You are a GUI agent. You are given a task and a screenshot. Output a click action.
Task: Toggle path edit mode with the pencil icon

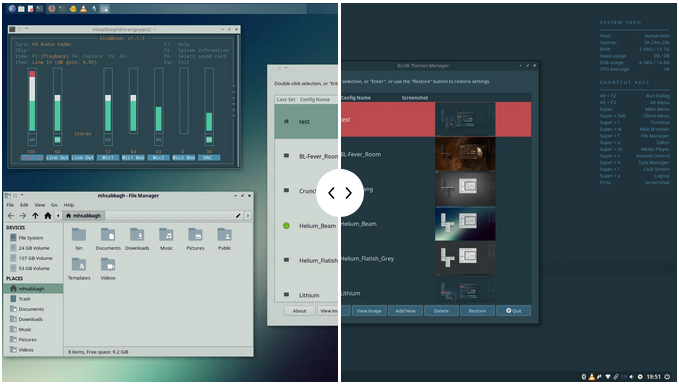[x=238, y=216]
